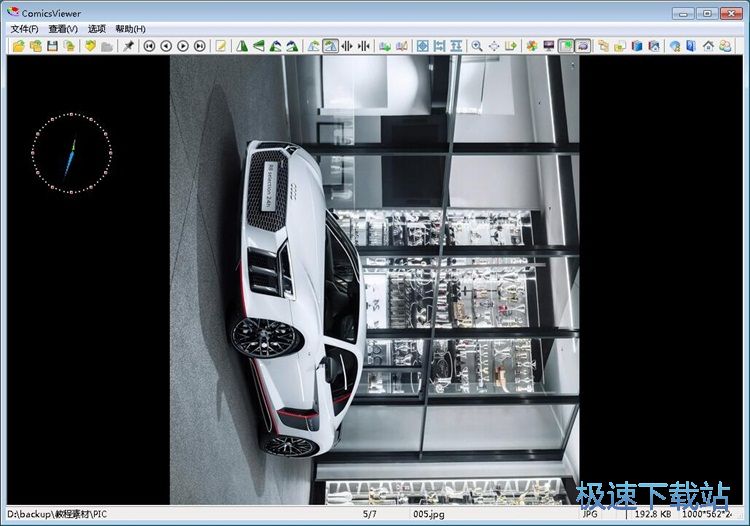Go to the next image
Screen dimensions: 750x526
(x=183, y=46)
